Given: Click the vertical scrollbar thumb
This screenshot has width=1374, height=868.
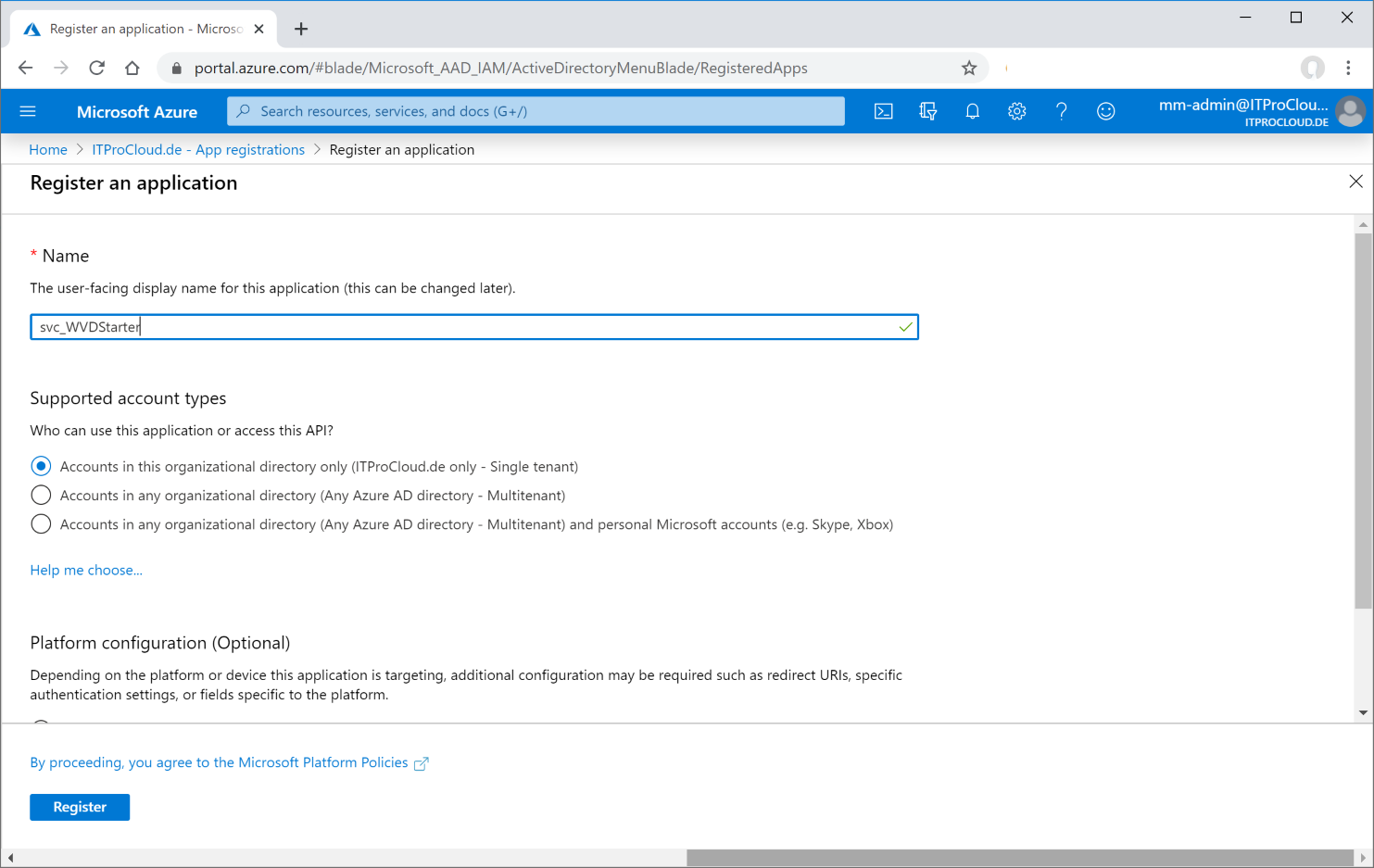Looking at the screenshot, I should pyautogui.click(x=1363, y=421).
